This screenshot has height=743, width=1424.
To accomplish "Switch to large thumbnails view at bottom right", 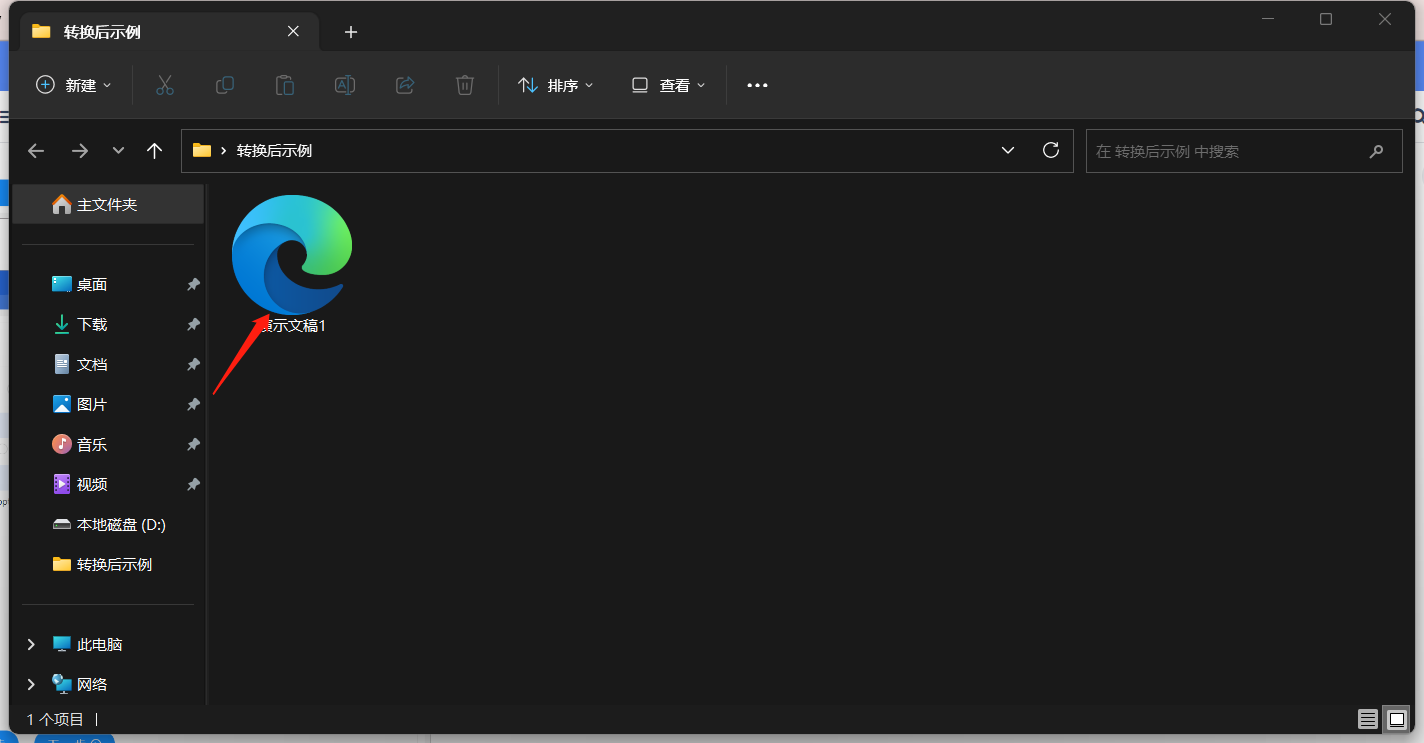I will click(x=1397, y=719).
